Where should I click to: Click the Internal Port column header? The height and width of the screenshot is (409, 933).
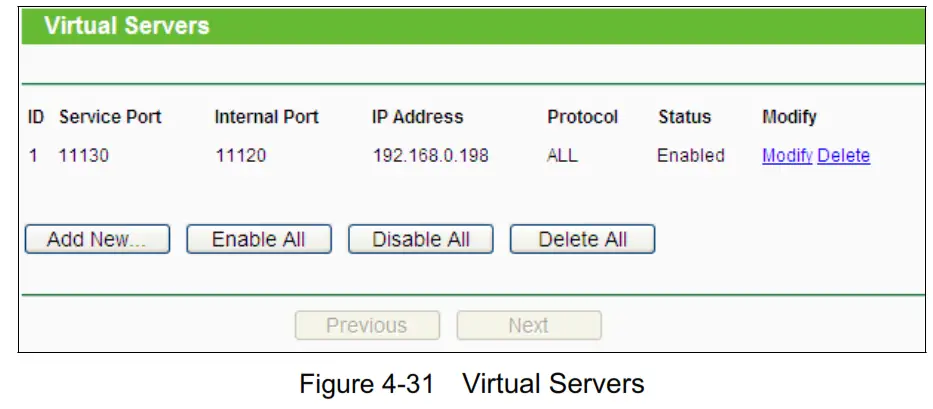click(x=266, y=117)
